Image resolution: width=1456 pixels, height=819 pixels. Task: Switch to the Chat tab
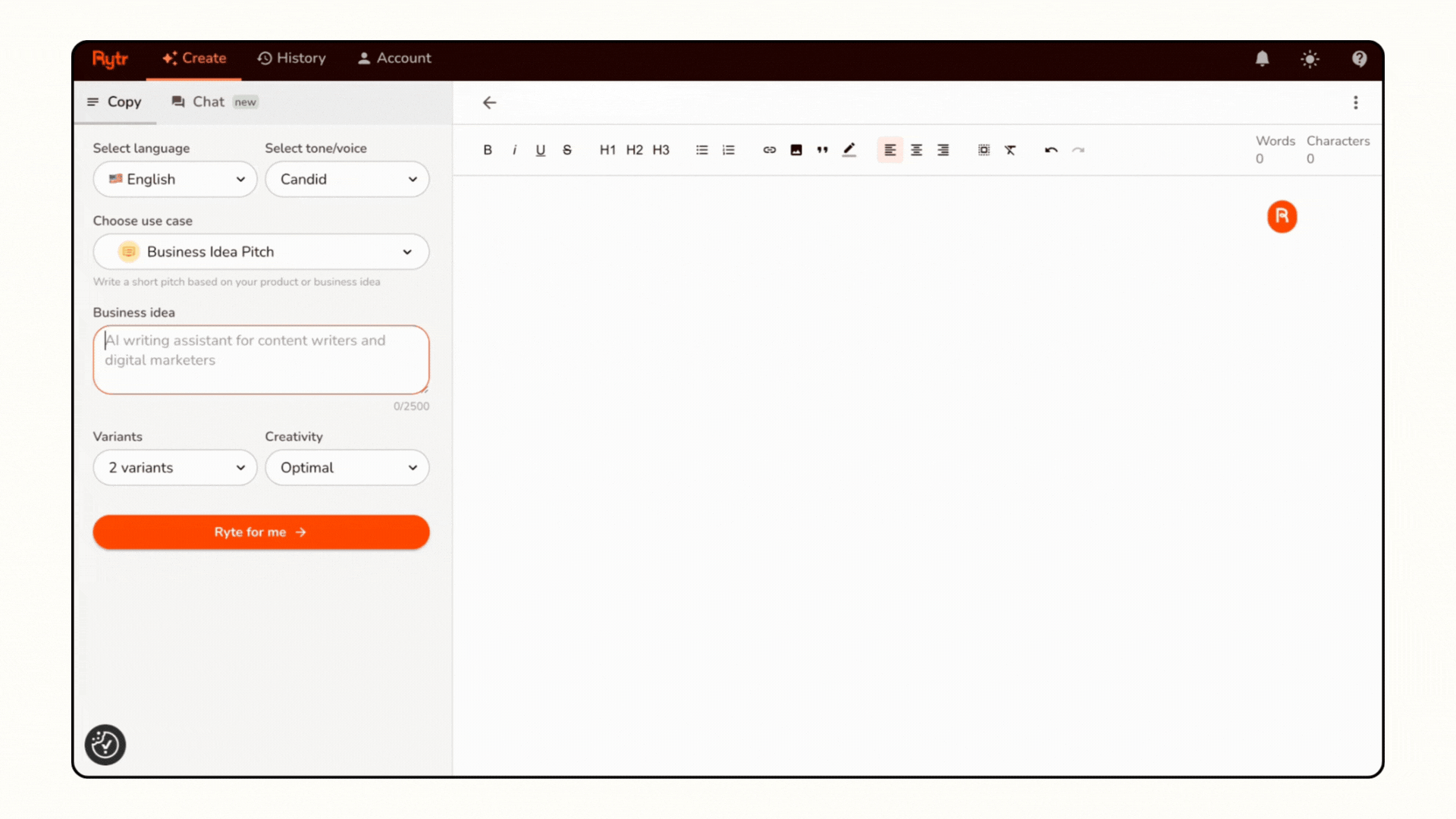(209, 102)
